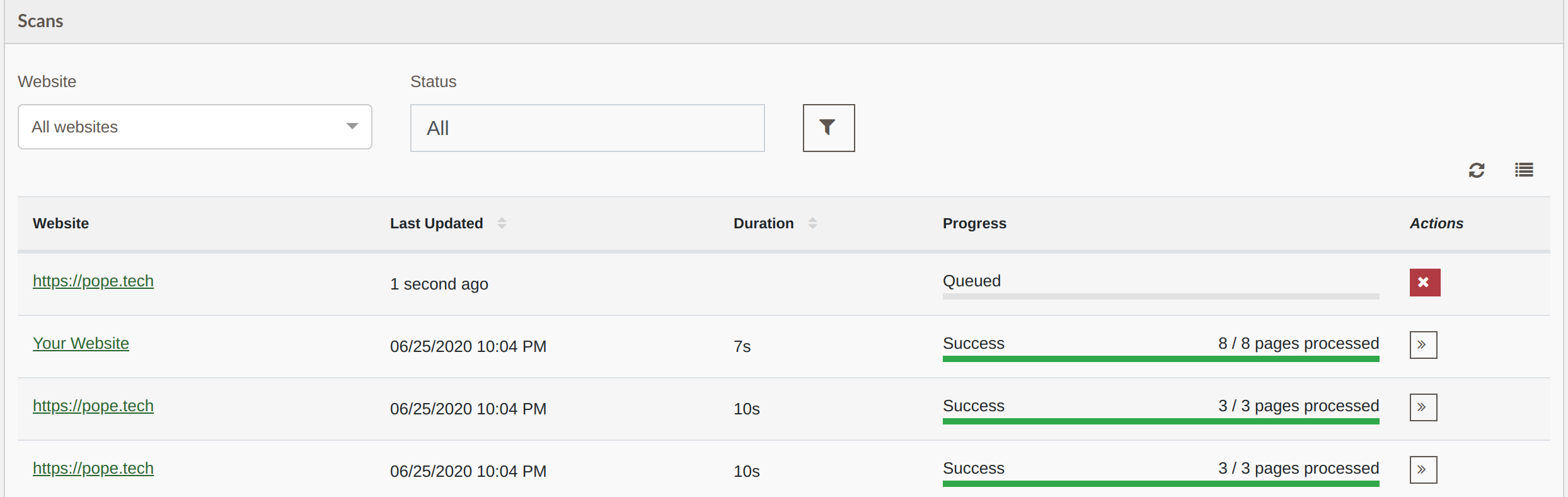
Task: Click the Duration column header
Action: click(x=763, y=223)
